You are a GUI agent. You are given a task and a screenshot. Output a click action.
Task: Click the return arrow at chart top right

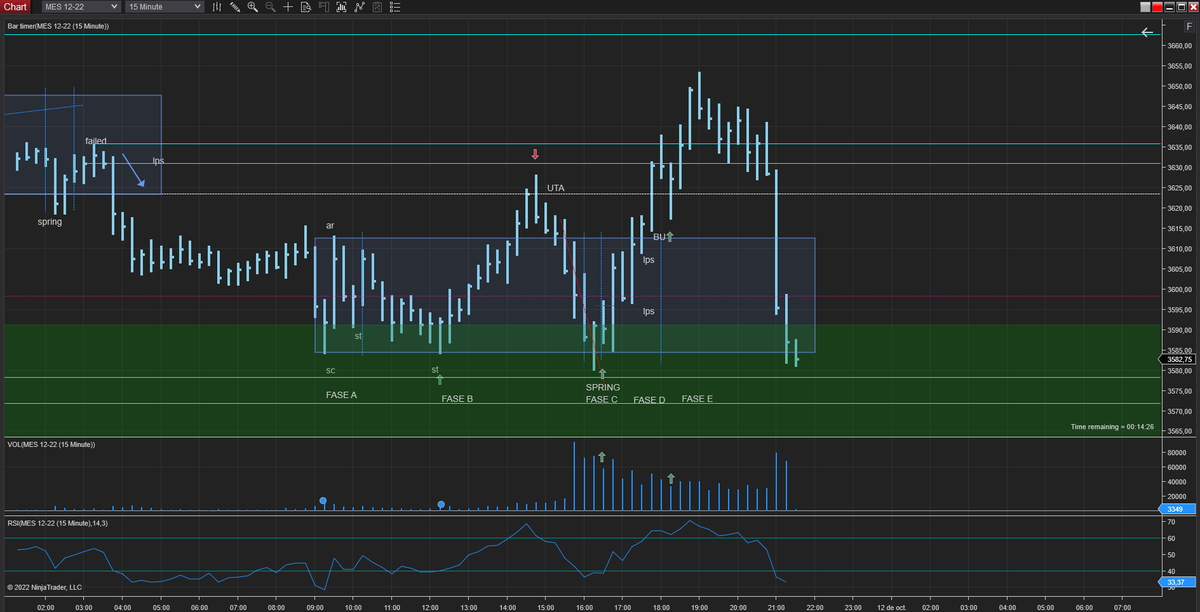(x=1148, y=33)
